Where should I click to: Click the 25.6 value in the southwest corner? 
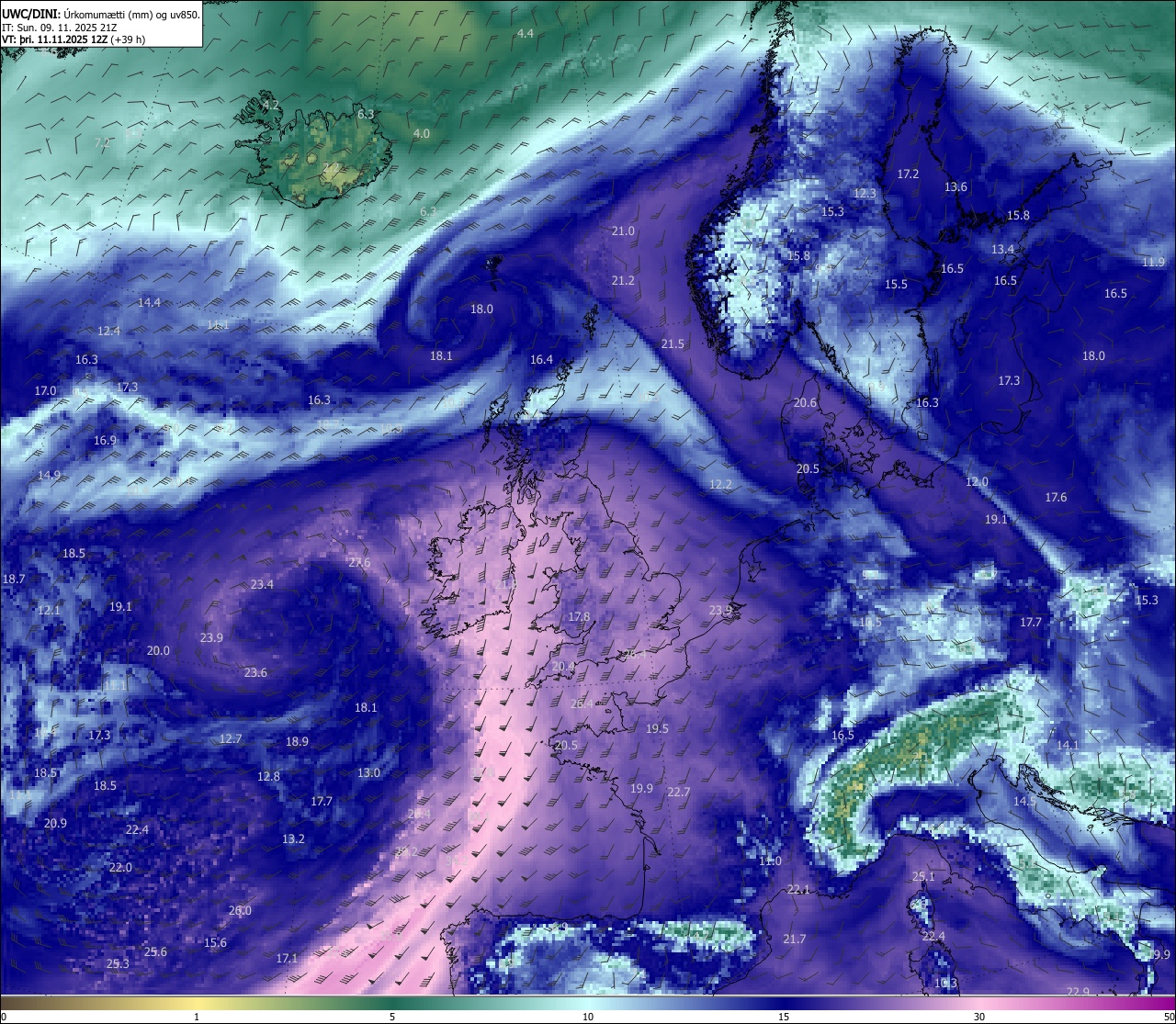pyautogui.click(x=155, y=952)
